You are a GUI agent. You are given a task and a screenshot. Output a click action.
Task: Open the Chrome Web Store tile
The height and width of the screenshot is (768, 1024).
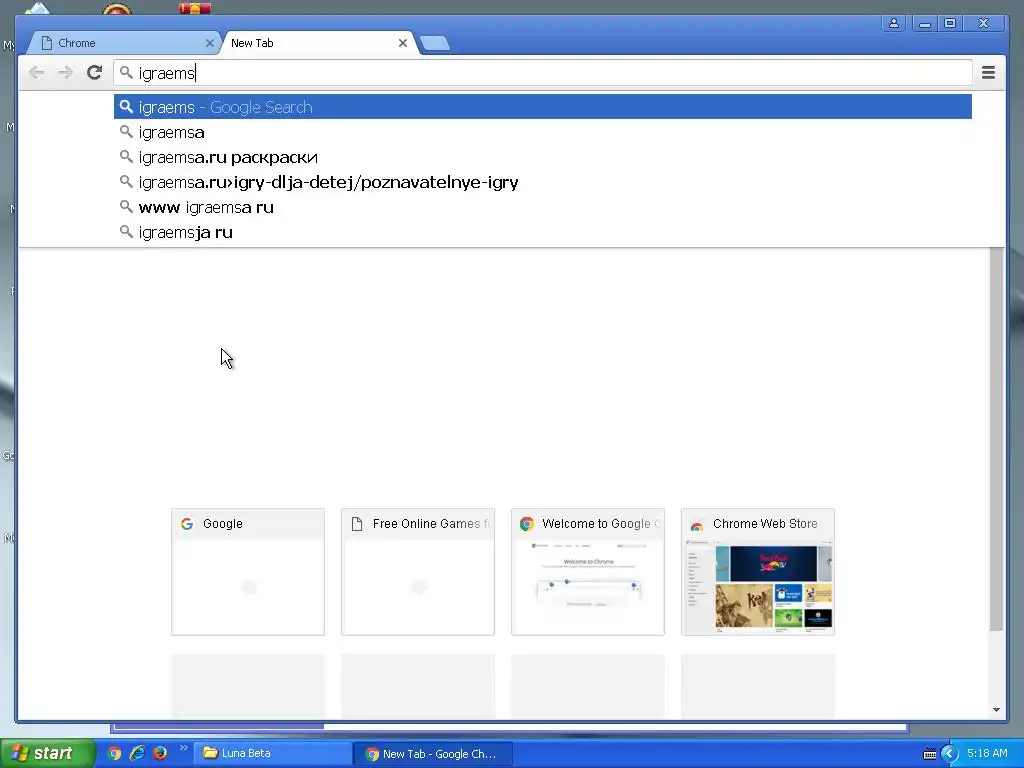click(758, 571)
